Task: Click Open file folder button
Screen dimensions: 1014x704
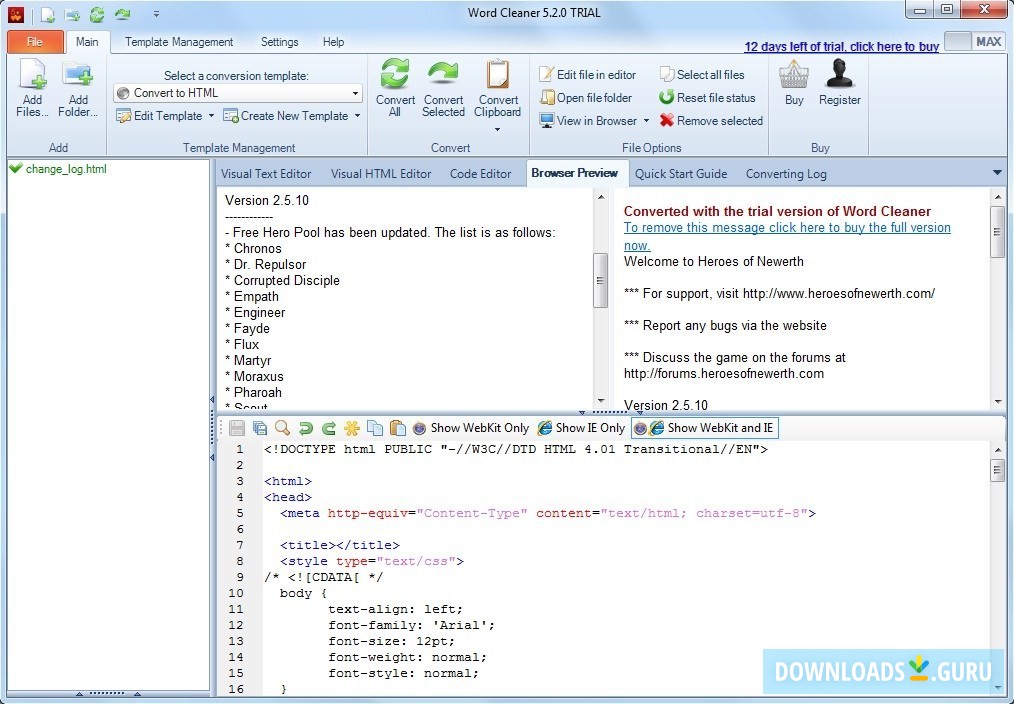Action: click(x=586, y=98)
